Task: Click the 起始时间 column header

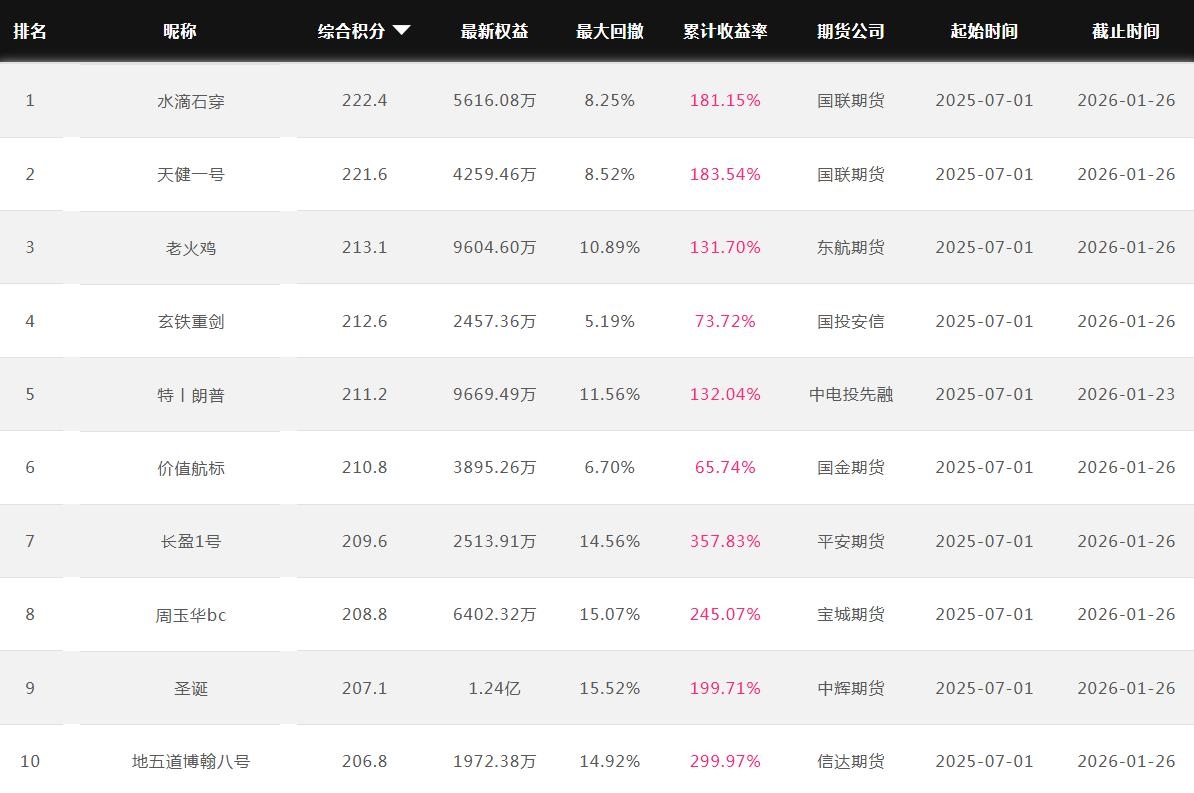Action: click(x=984, y=31)
